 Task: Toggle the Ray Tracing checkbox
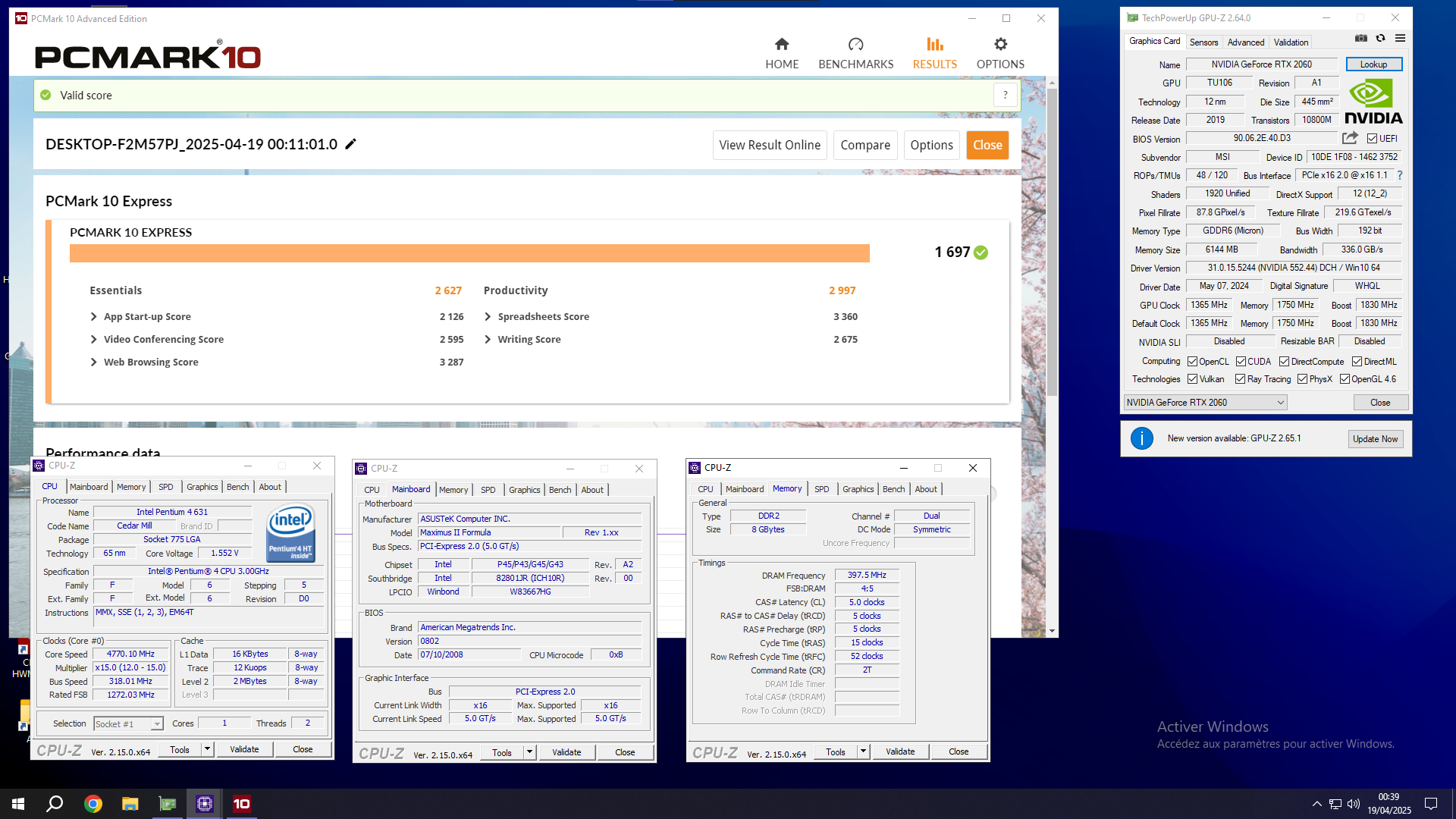[1240, 379]
